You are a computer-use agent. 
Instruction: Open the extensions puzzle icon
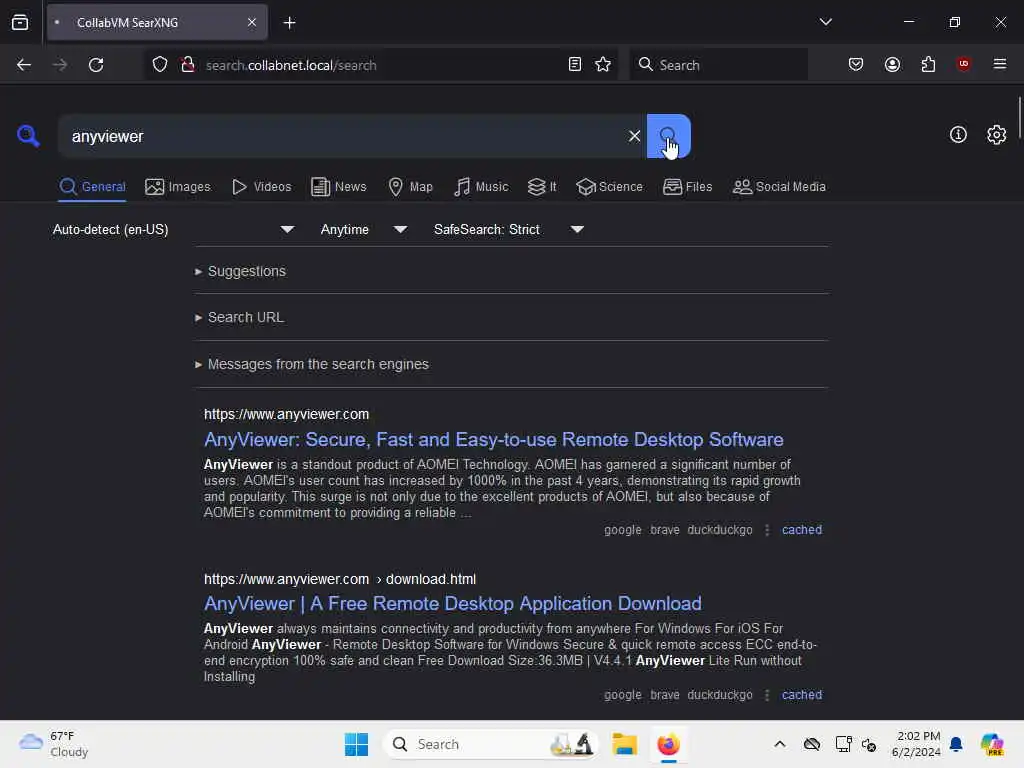pos(928,65)
